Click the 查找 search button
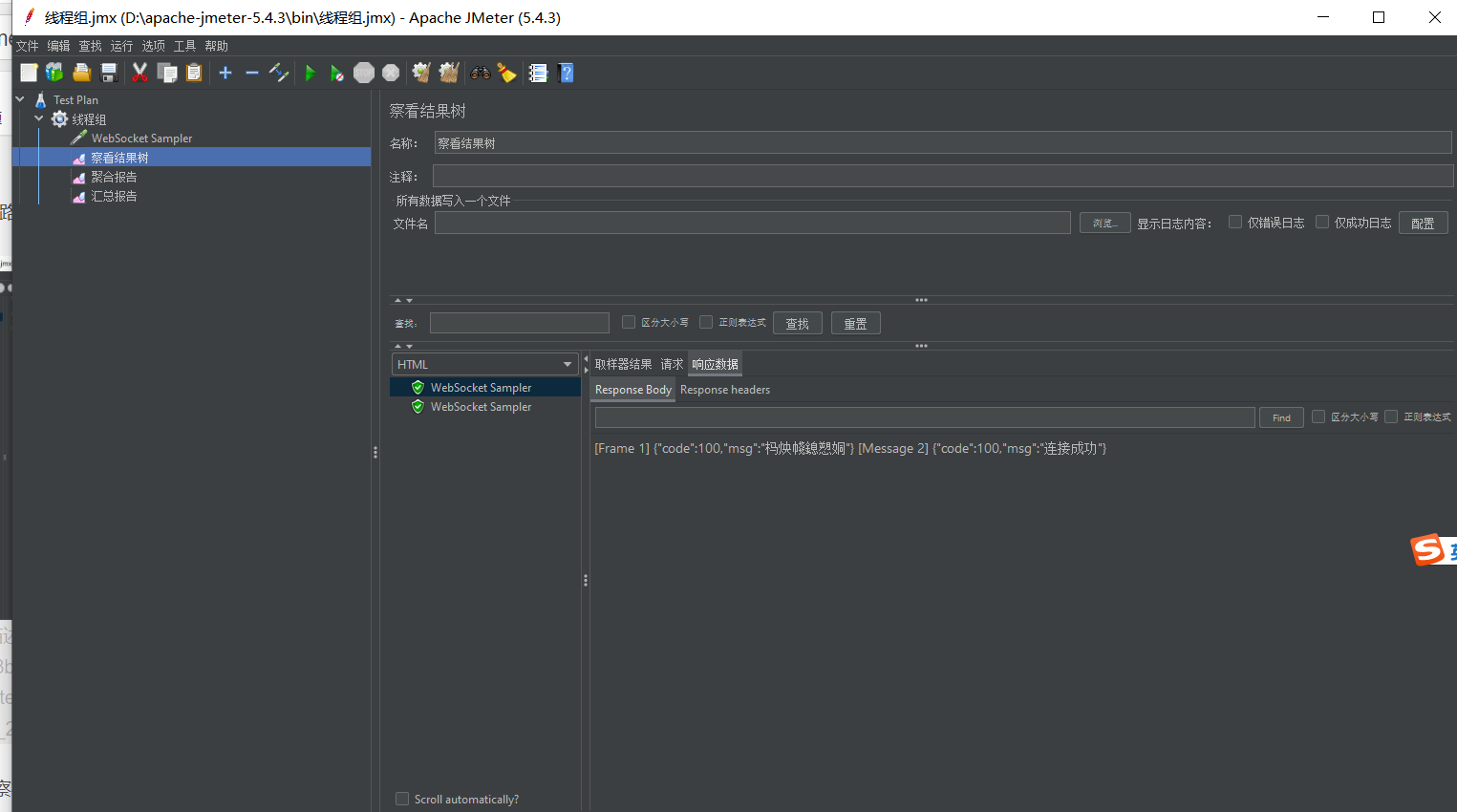This screenshot has height=812, width=1457. click(798, 323)
